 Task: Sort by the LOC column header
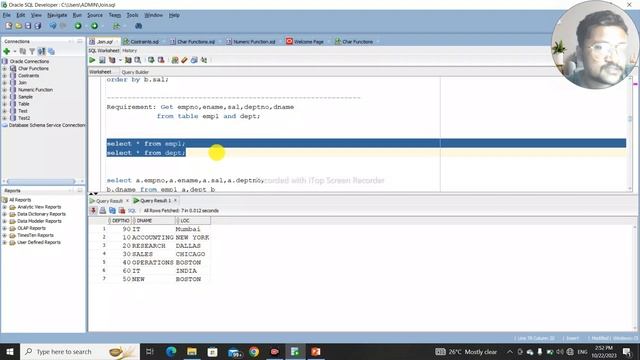[x=193, y=220]
